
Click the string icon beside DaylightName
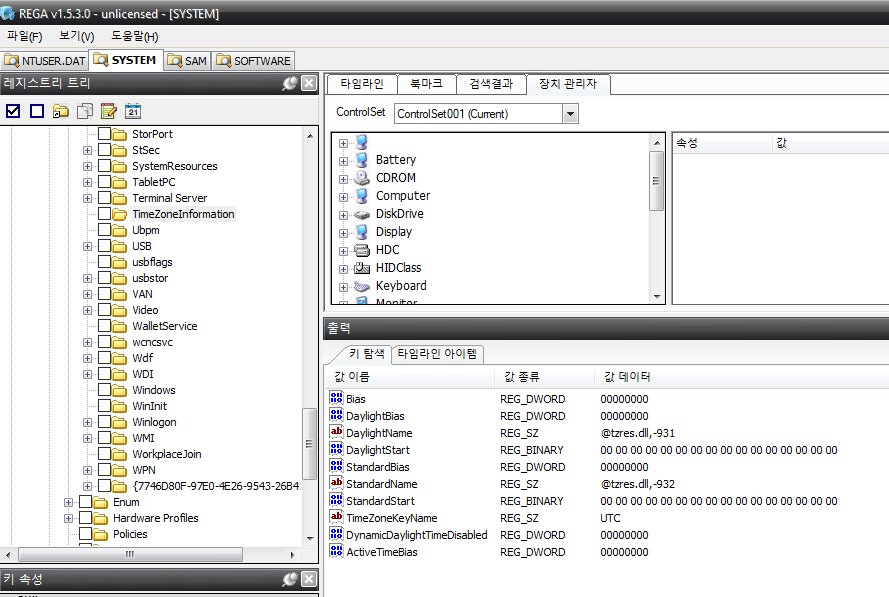tap(336, 432)
